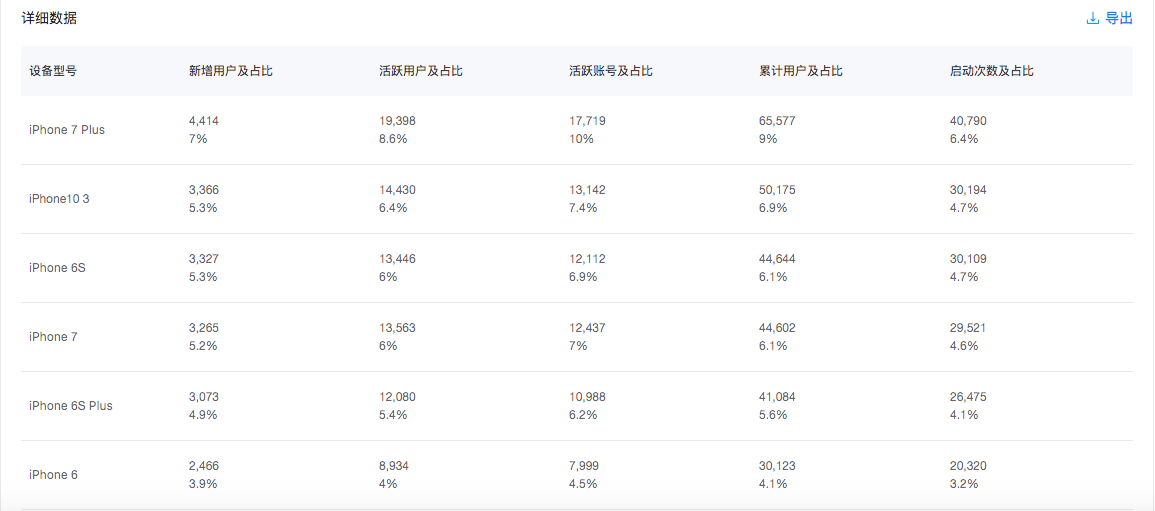Select the iPhone 7 row label
The height and width of the screenshot is (511, 1155).
[x=54, y=336]
